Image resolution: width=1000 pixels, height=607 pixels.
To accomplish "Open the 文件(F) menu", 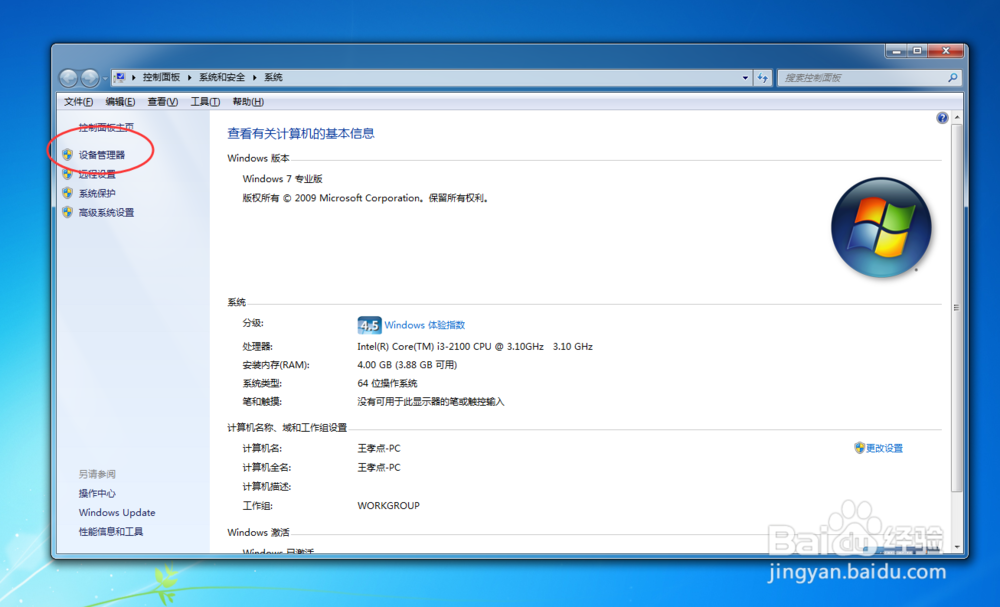I will click(78, 101).
